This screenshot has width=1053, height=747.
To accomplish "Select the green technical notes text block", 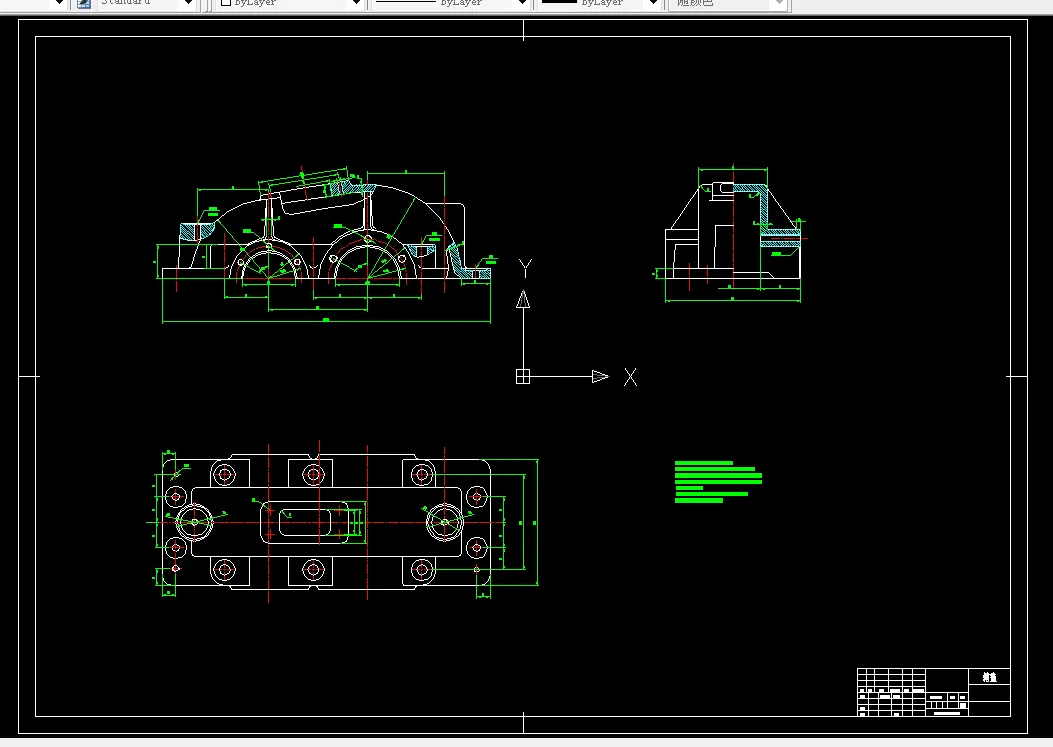I will [718, 482].
